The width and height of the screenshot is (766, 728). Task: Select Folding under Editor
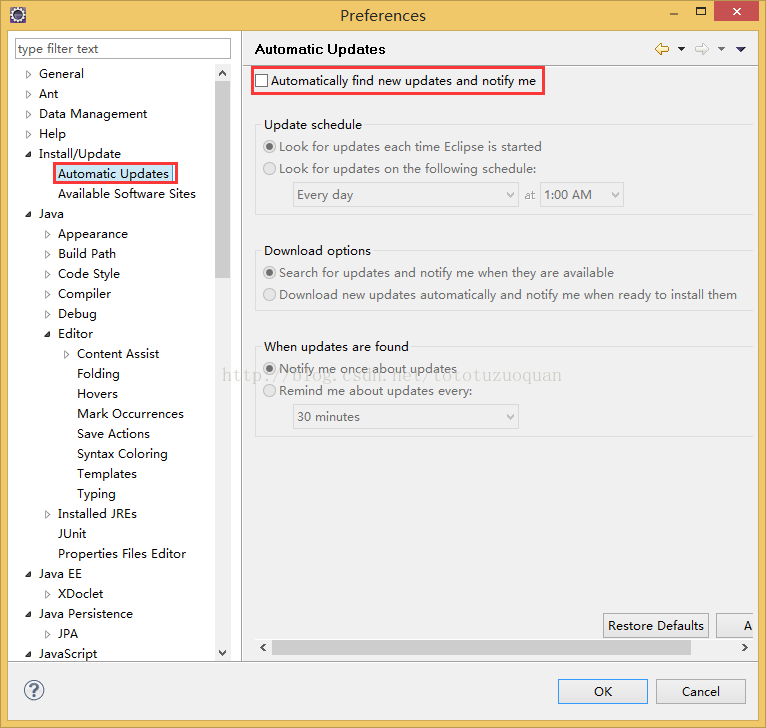point(98,374)
